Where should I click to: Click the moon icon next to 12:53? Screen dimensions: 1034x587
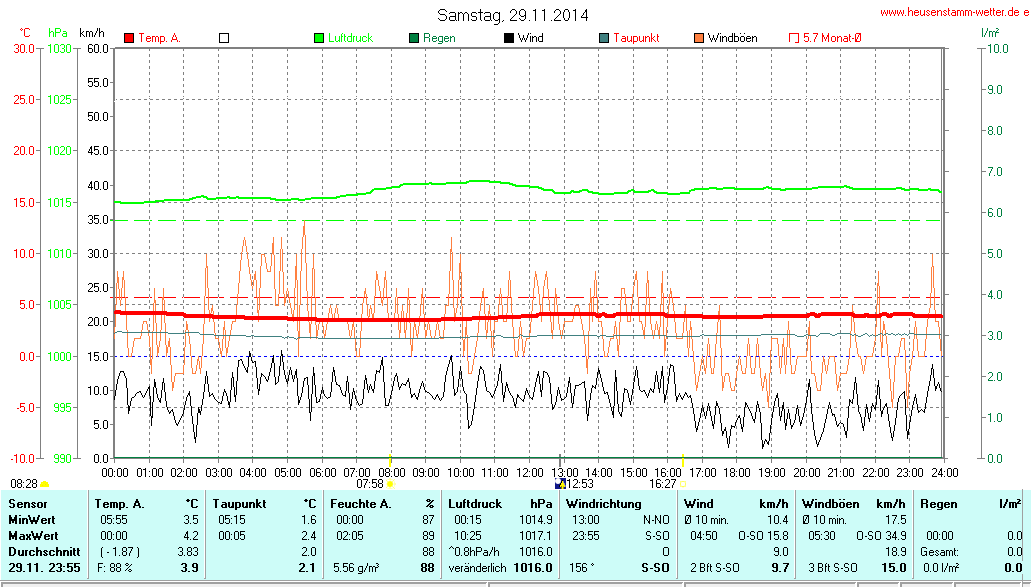click(x=561, y=484)
